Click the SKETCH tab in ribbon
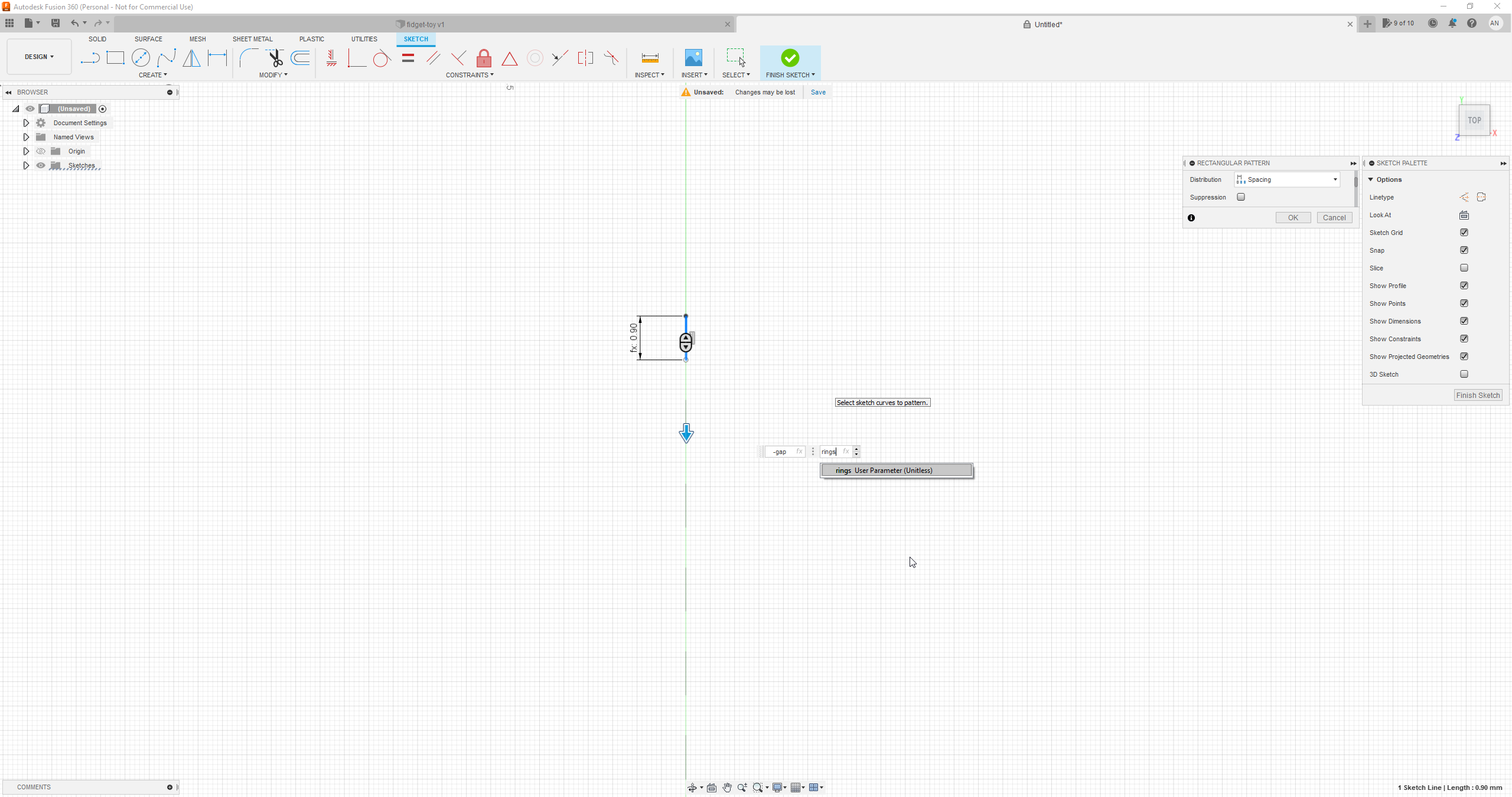1512x797 pixels. [416, 39]
